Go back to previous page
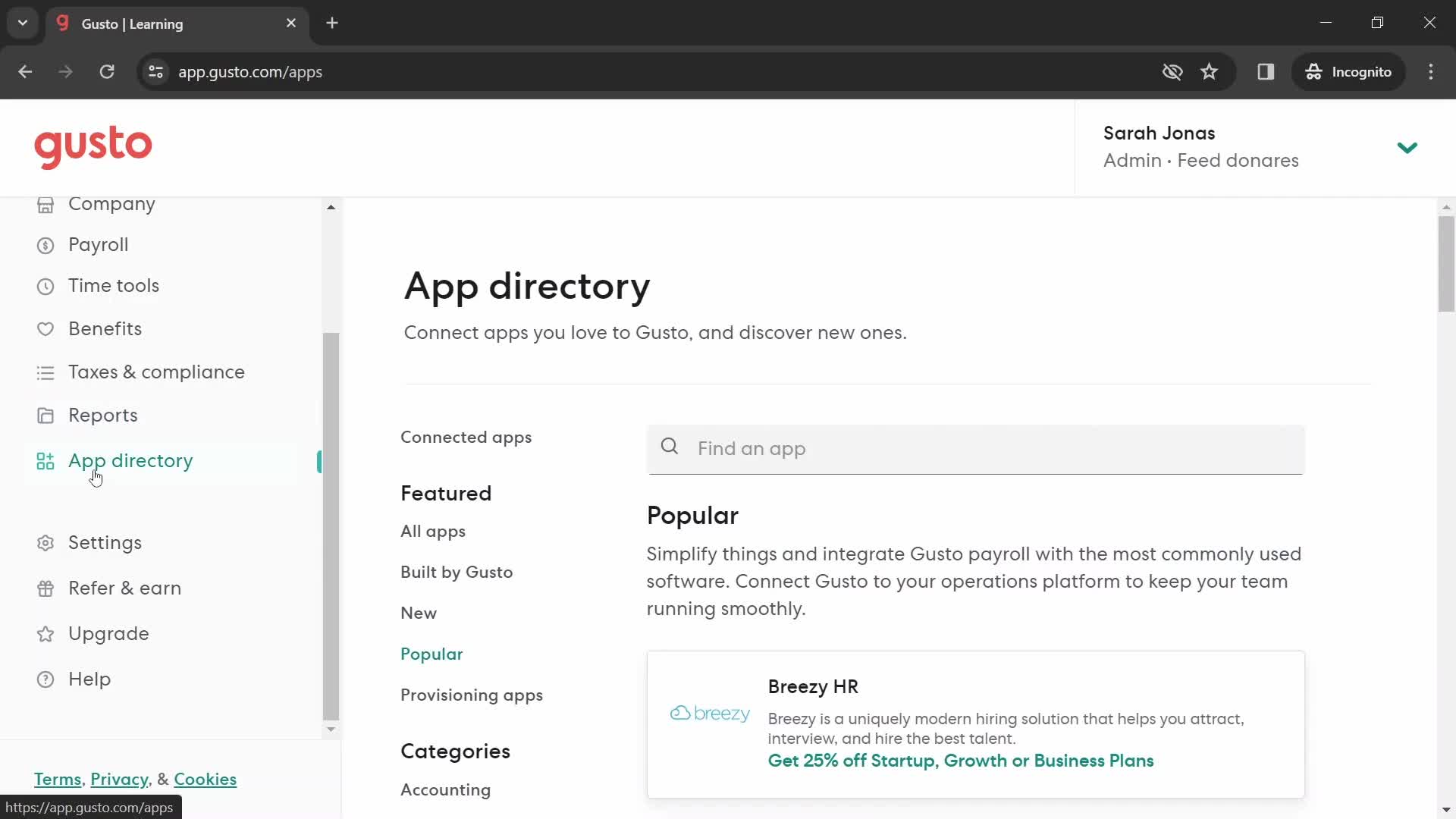The image size is (1456, 819). (25, 72)
